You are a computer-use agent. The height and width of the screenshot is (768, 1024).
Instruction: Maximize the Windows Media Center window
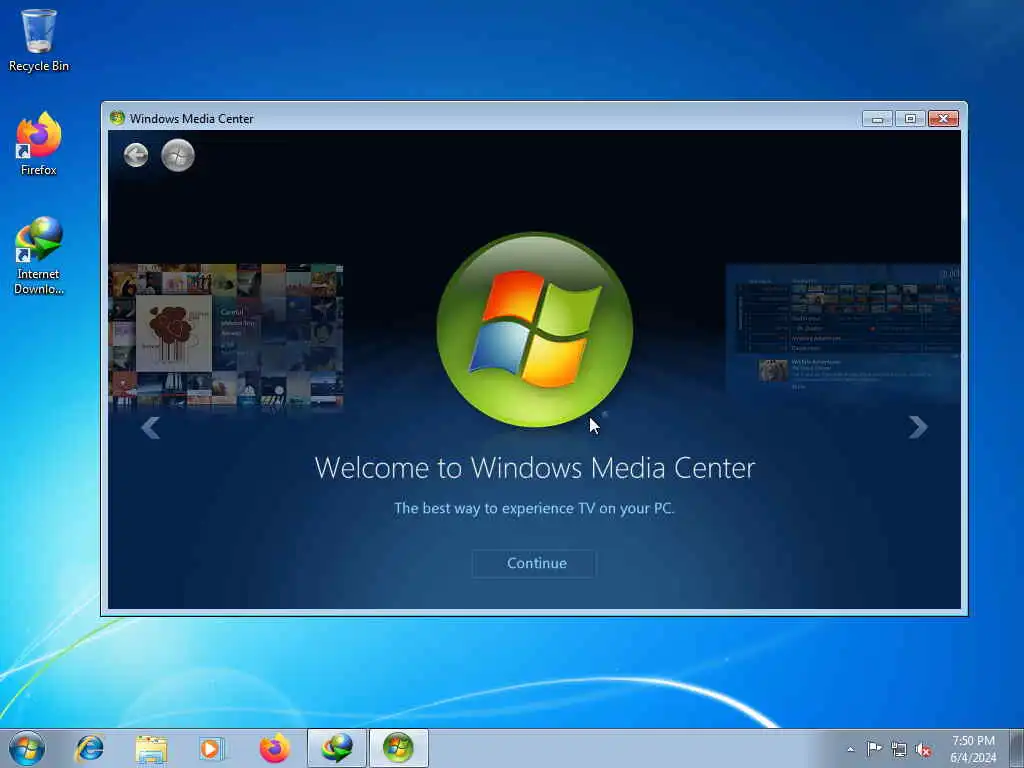(910, 119)
